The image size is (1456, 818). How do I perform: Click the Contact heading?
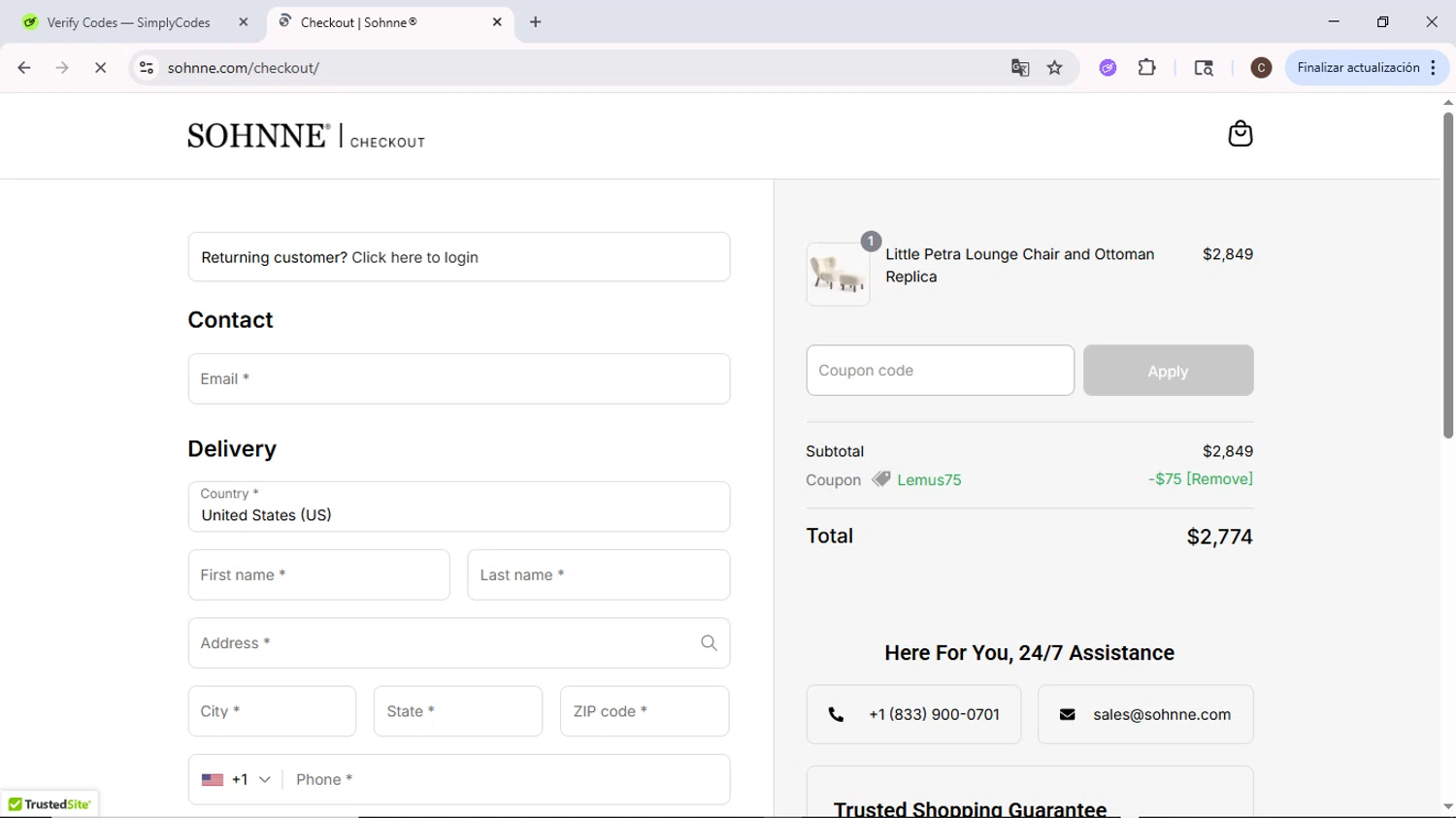point(230,319)
